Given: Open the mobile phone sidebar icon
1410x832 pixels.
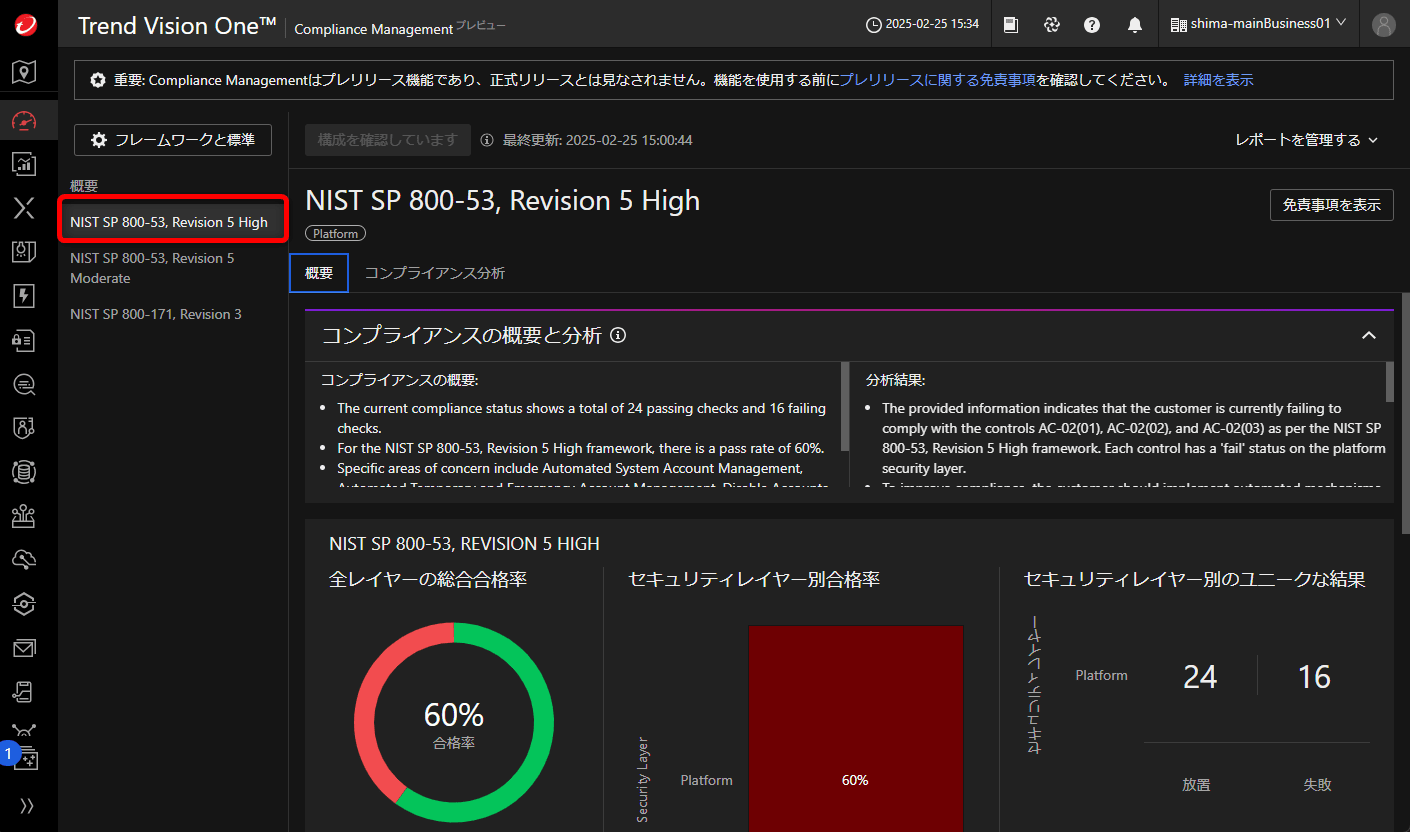Looking at the screenshot, I should point(24,692).
